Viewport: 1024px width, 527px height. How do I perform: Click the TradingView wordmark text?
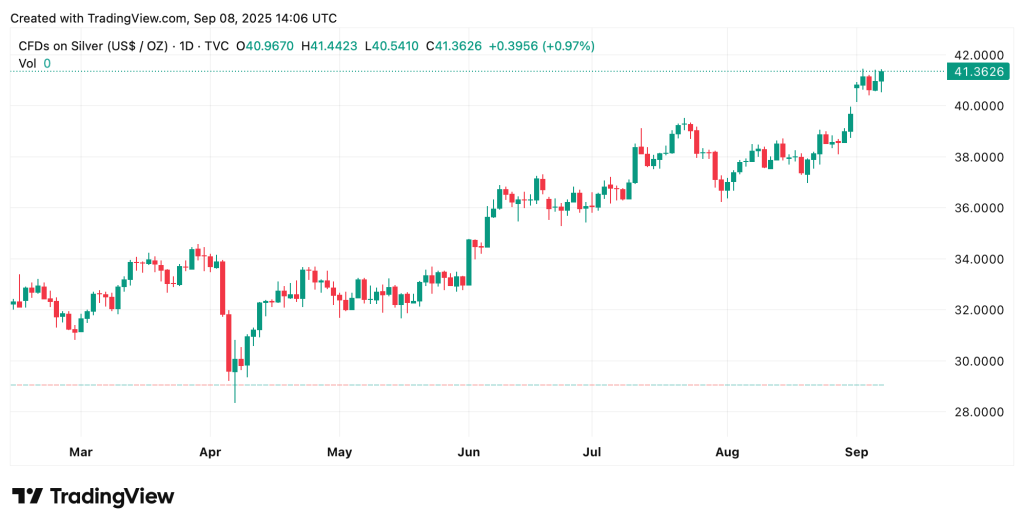[x=111, y=496]
